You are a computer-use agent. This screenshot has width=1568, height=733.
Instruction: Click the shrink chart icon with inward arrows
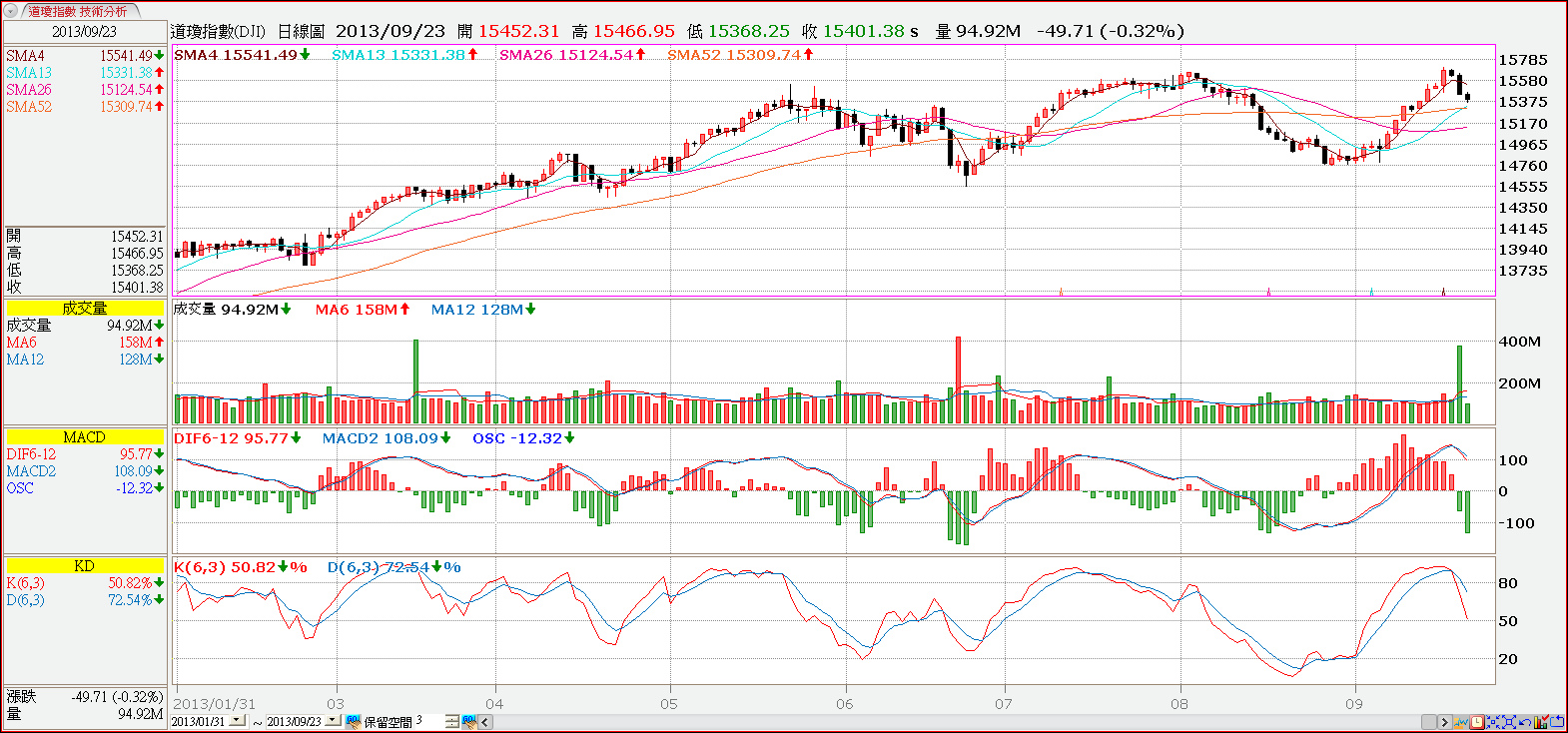(1493, 722)
